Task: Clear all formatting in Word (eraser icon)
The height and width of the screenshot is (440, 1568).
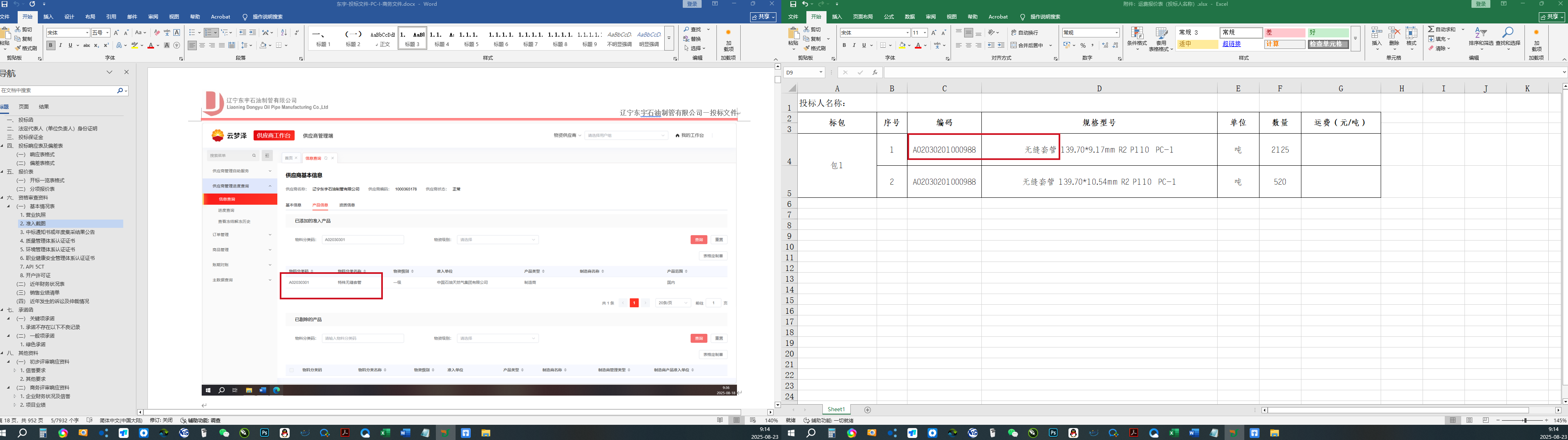Action: click(157, 32)
